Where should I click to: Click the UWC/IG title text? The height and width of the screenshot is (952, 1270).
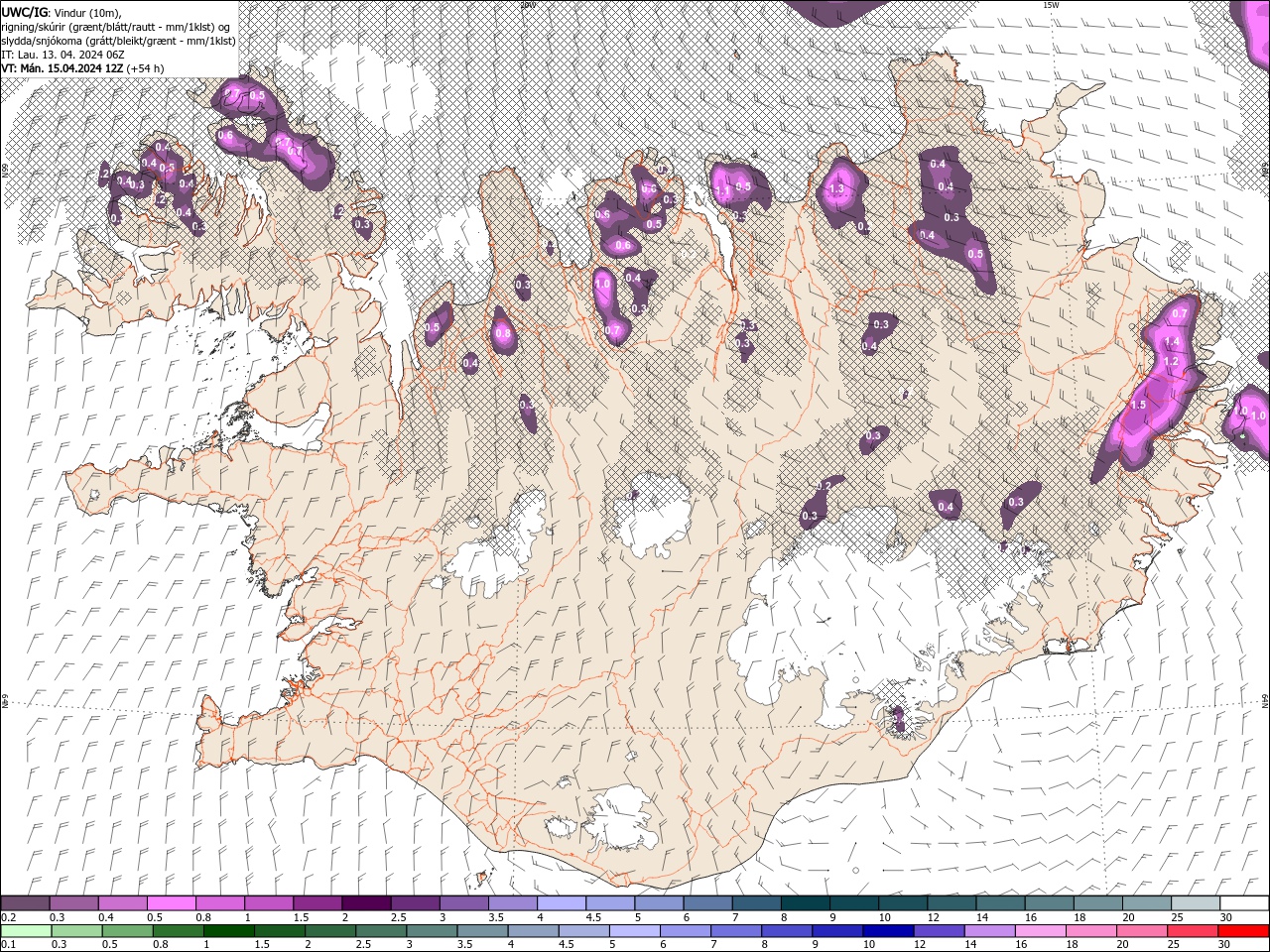(24, 11)
